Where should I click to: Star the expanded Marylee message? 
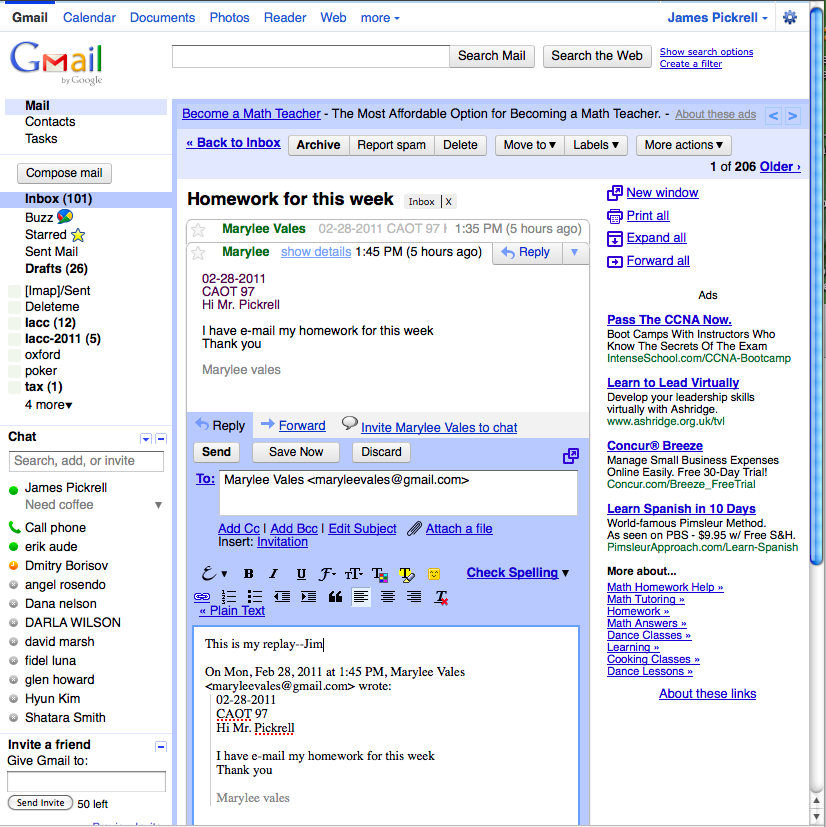pyautogui.click(x=198, y=253)
